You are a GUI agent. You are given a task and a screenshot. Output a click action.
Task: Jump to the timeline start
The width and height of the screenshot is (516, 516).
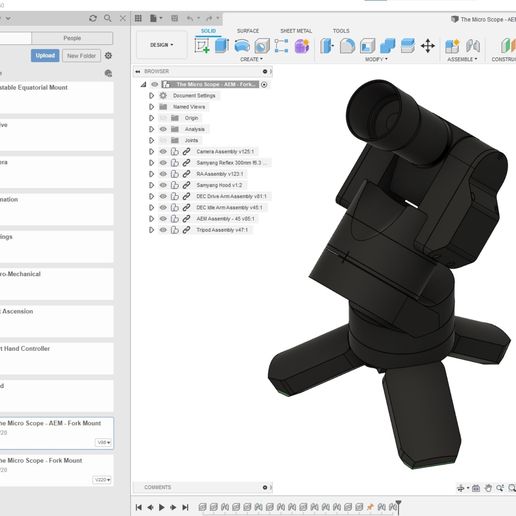coord(139,507)
